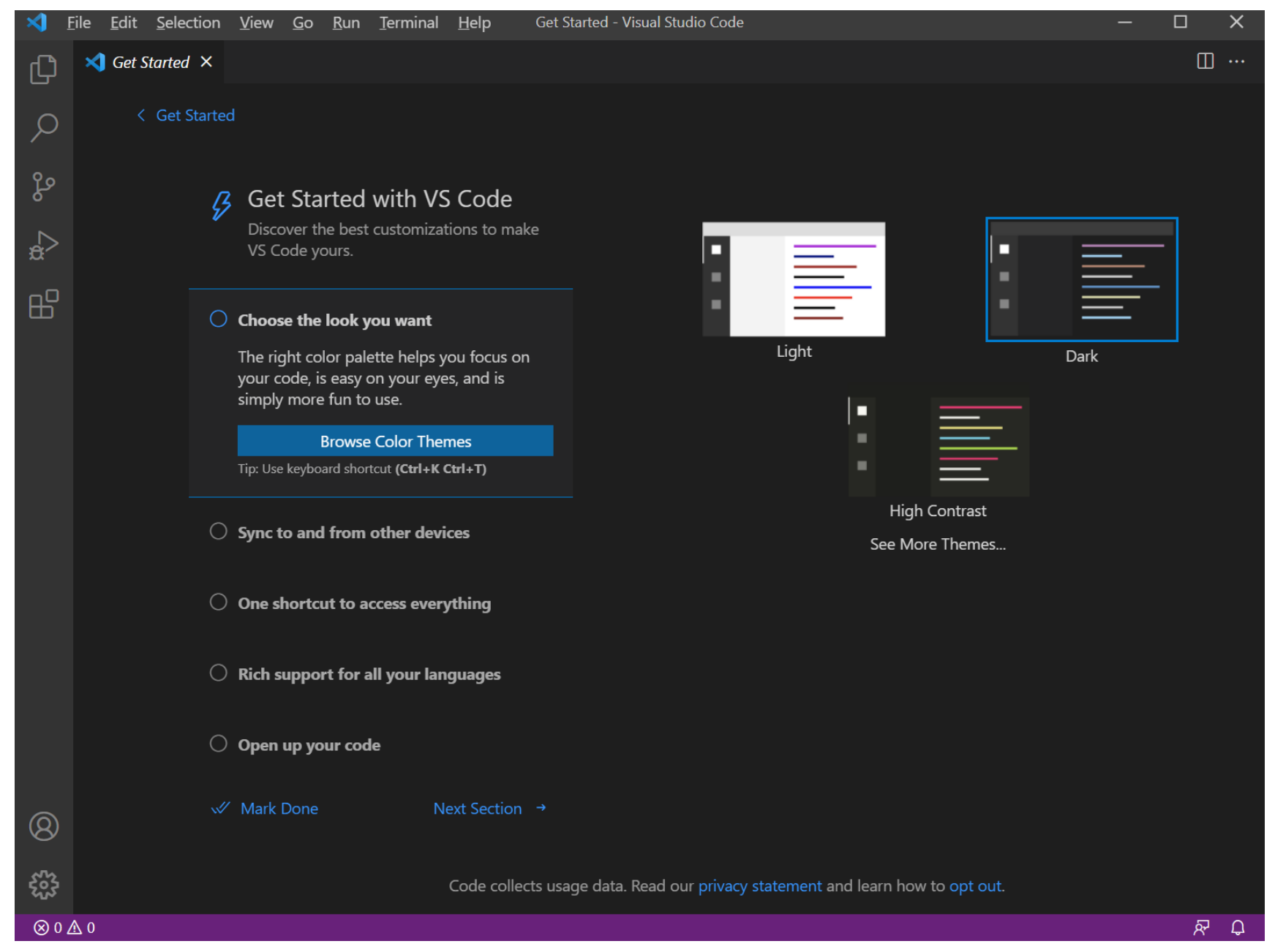Open the File menu
The image size is (1275, 952).
coord(78,23)
